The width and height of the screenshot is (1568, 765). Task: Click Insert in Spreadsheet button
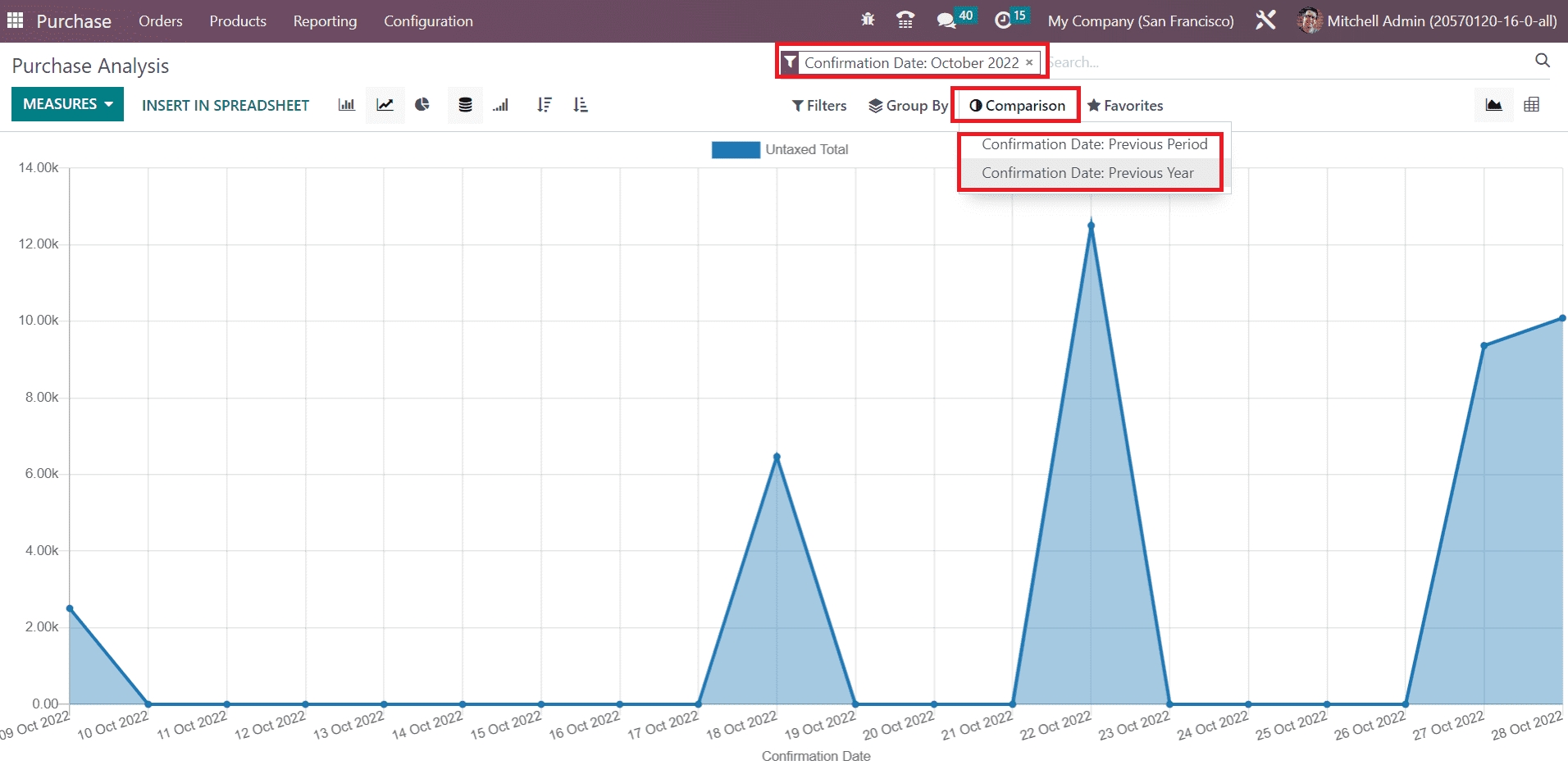[226, 105]
